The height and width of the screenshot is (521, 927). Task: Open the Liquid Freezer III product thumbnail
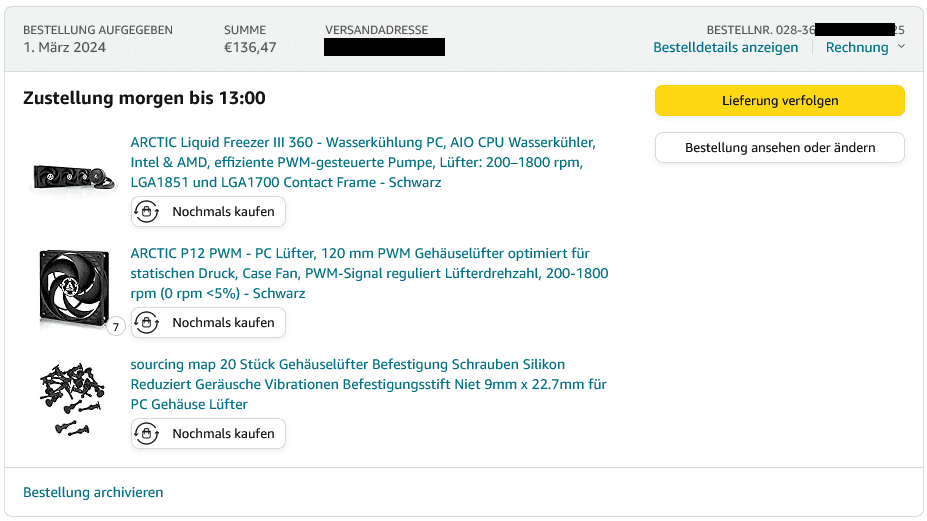[74, 177]
